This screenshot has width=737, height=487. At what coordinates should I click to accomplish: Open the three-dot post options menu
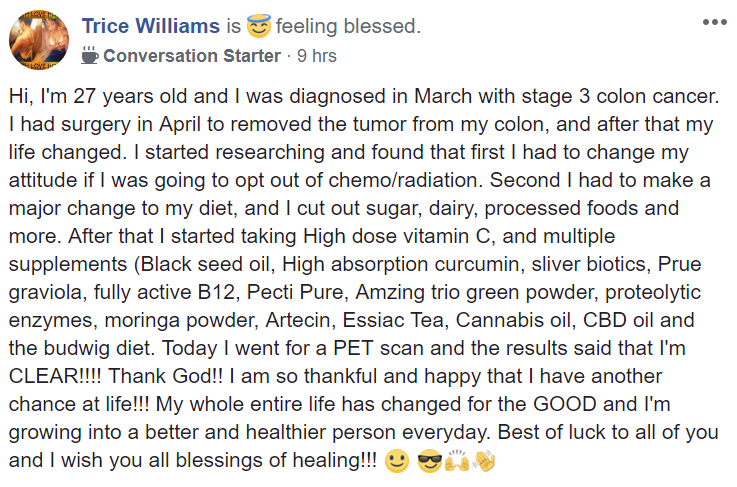pyautogui.click(x=714, y=22)
